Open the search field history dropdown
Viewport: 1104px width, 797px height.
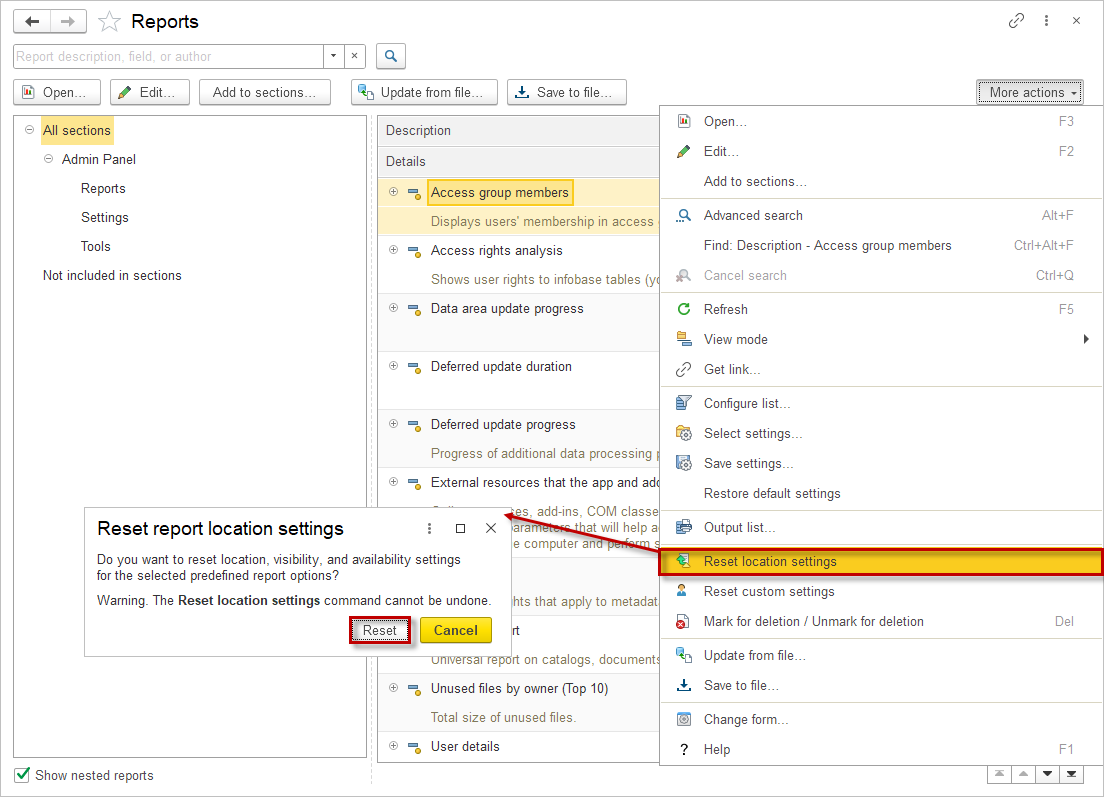pyautogui.click(x=333, y=56)
